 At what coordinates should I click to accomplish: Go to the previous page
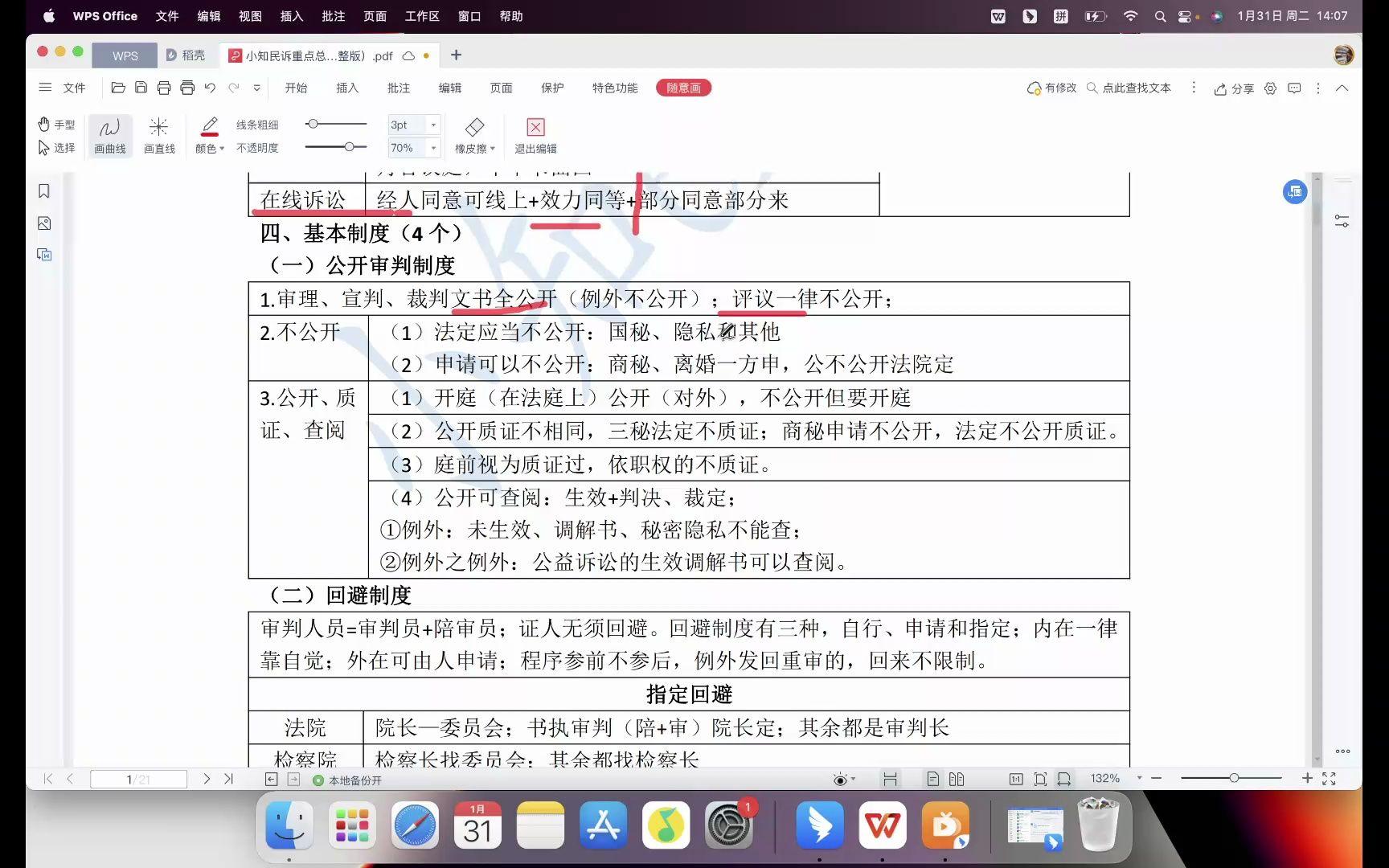tap(70, 779)
